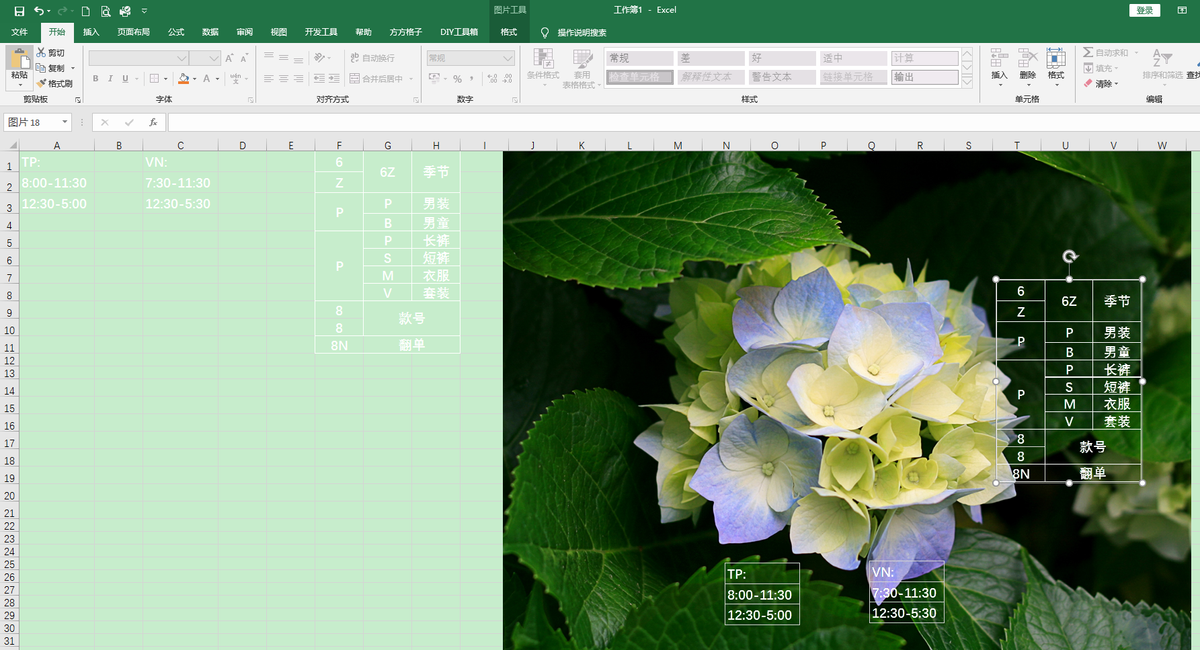Click Tell me (操作说明搜索) search box
This screenshot has width=1200, height=650.
(581, 32)
